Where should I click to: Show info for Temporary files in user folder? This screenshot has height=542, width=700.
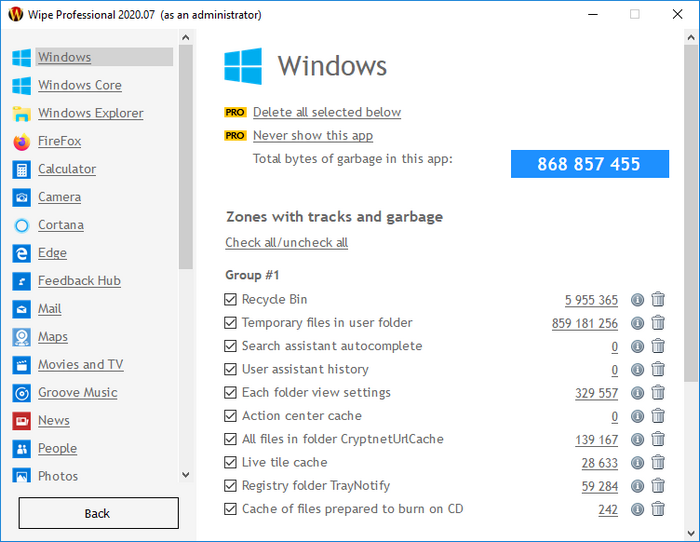pos(637,323)
